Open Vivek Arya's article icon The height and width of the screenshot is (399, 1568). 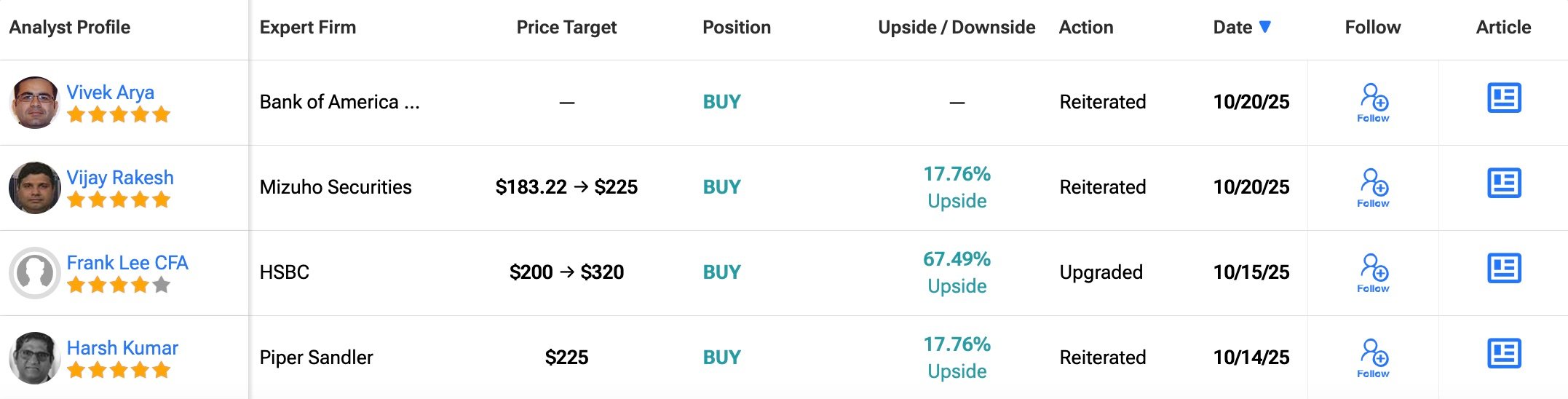[1503, 98]
